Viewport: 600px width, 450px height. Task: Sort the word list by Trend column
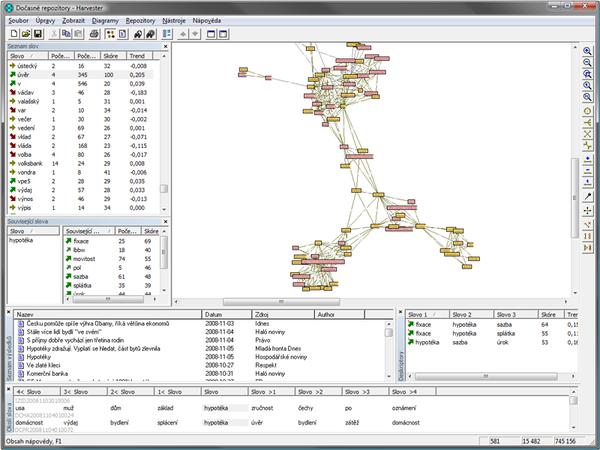click(139, 56)
